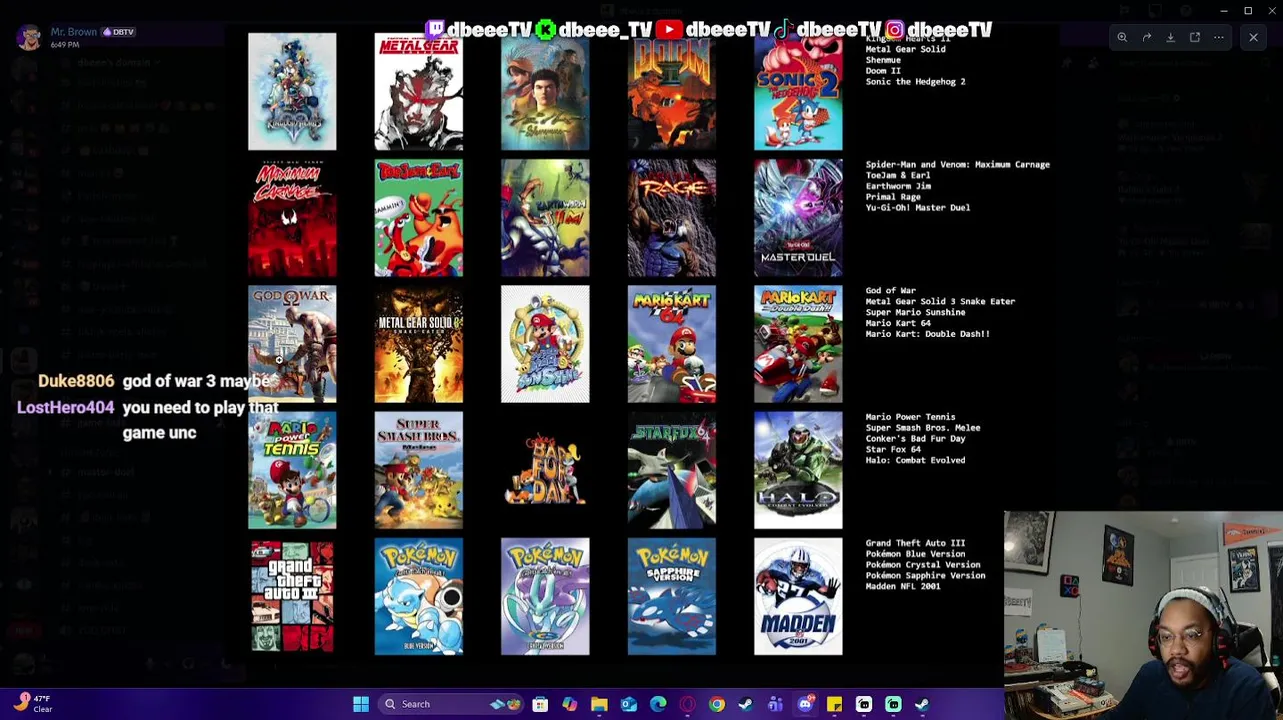This screenshot has width=1283, height=720.
Task: Click the 'Metal Gear Solid 3 Snake Eater' text
Action: point(940,302)
